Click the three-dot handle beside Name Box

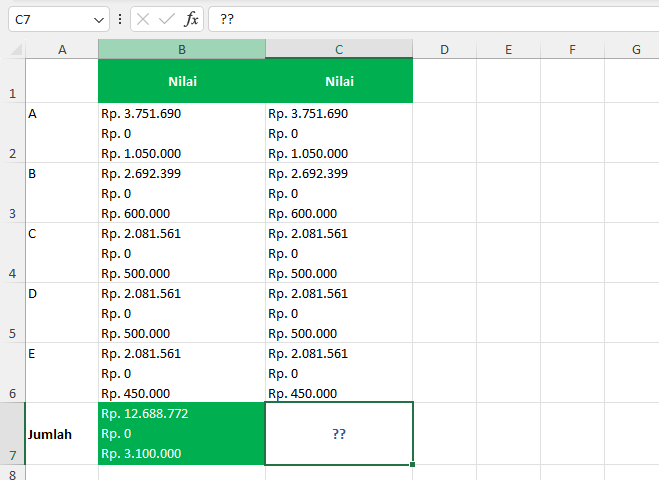click(x=121, y=19)
